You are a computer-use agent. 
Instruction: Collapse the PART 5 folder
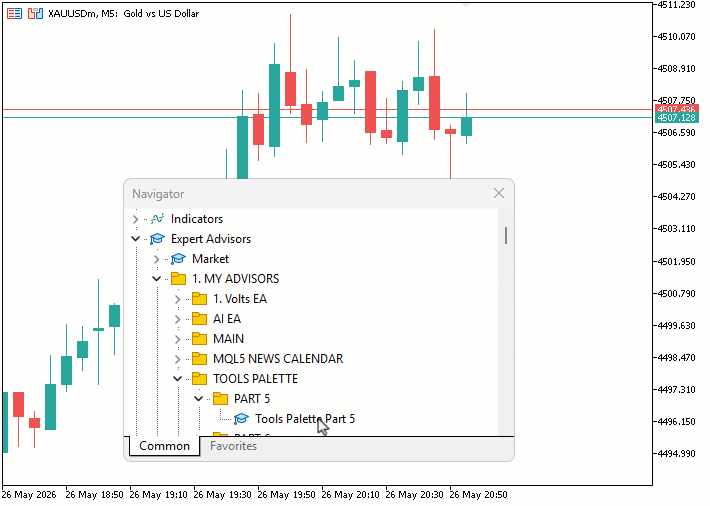[x=198, y=399]
